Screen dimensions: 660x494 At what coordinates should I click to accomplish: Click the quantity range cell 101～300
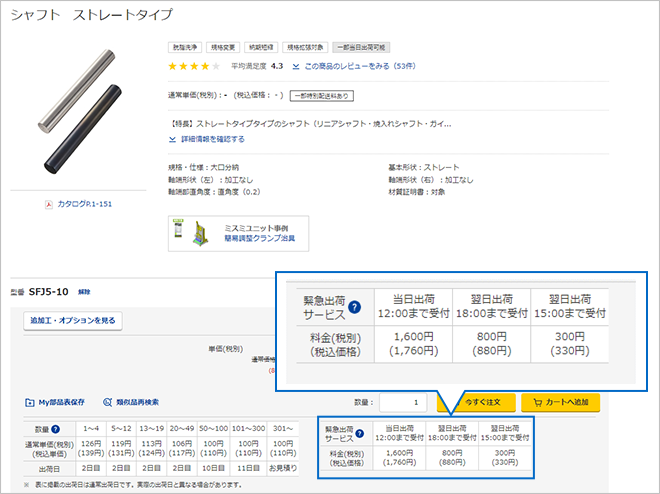pyautogui.click(x=248, y=429)
